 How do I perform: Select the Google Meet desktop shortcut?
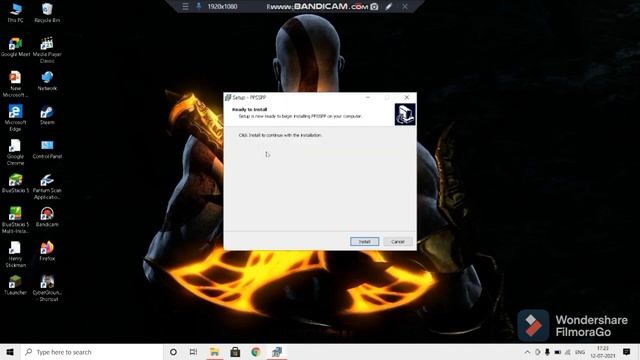point(15,47)
